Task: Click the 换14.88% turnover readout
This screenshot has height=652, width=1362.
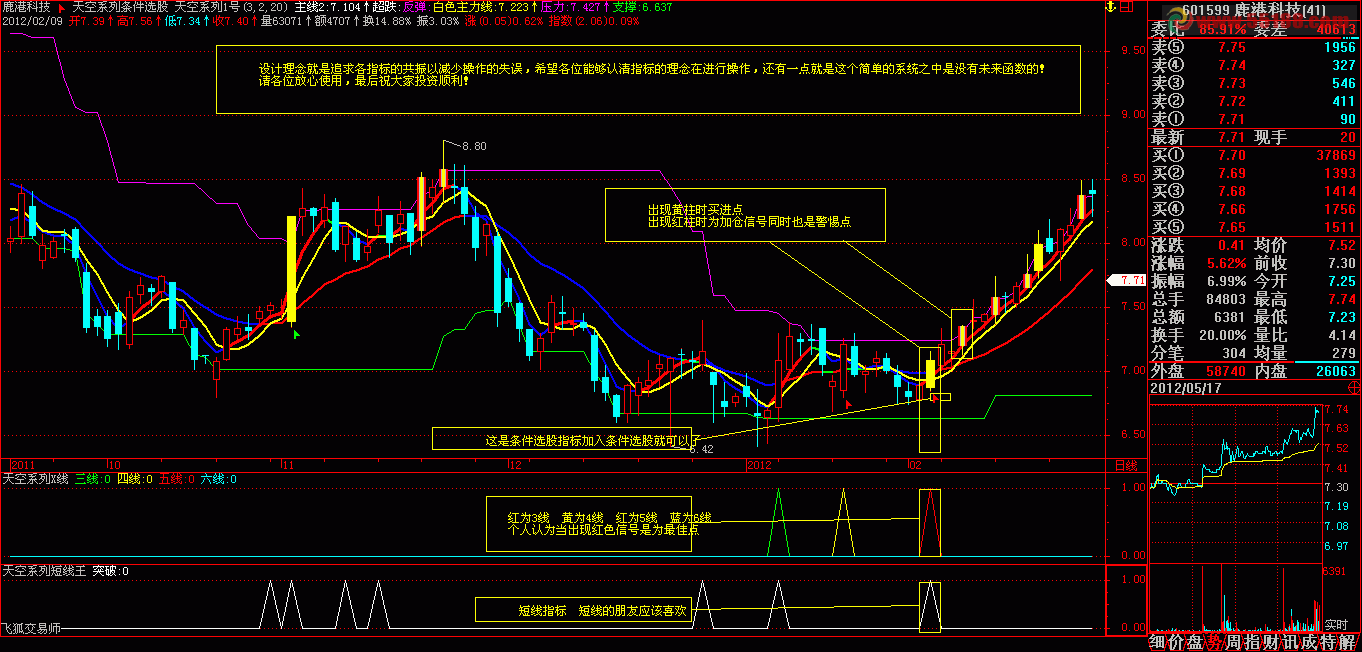Action: point(388,19)
